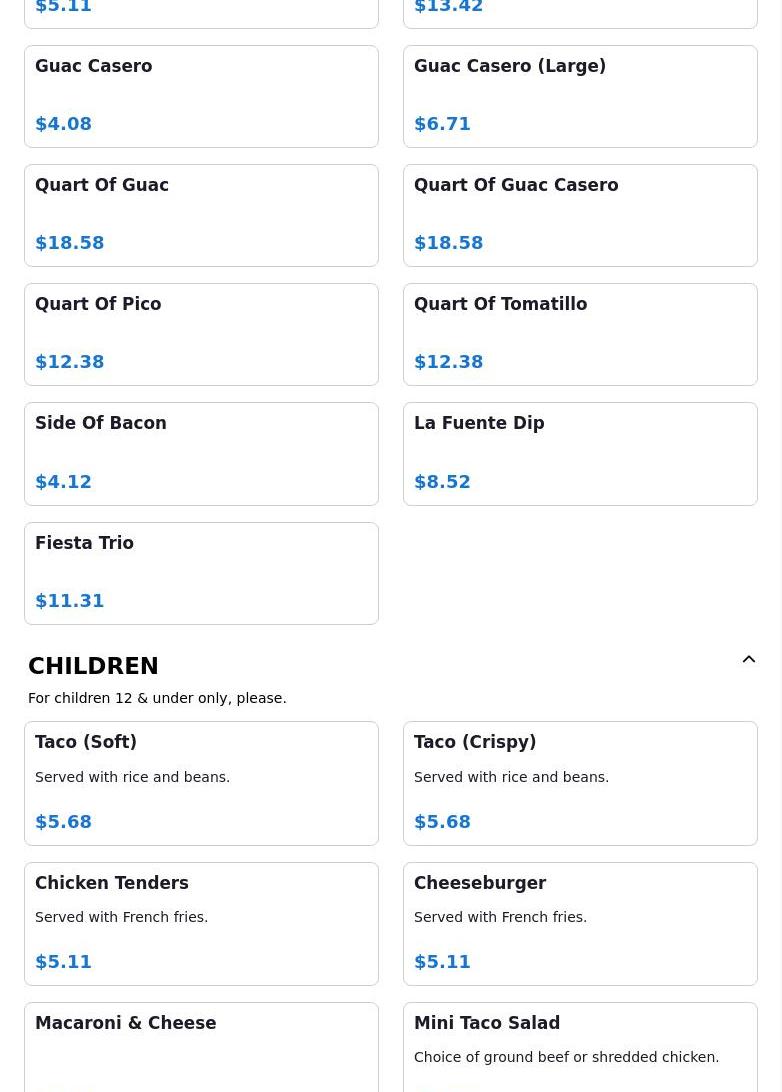Image resolution: width=782 pixels, height=1092 pixels.
Task: Select the Quart Of Guac Casero card
Action: pyautogui.click(x=580, y=215)
